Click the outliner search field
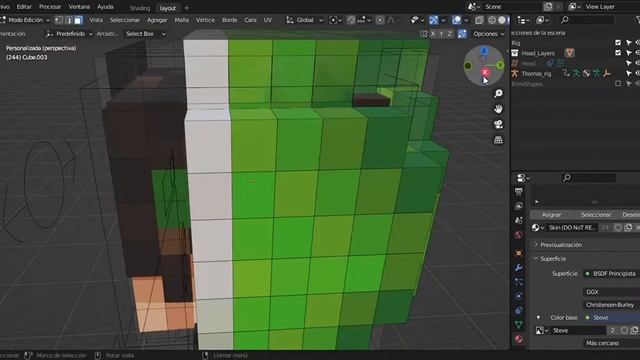The width and height of the screenshot is (640, 360). click(x=587, y=20)
